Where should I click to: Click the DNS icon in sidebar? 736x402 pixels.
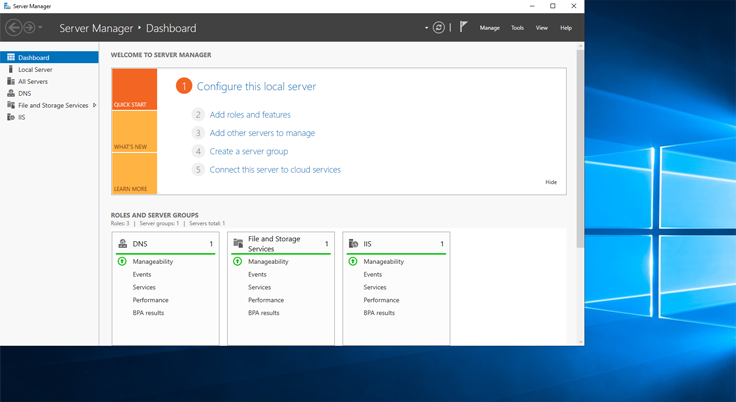11,93
